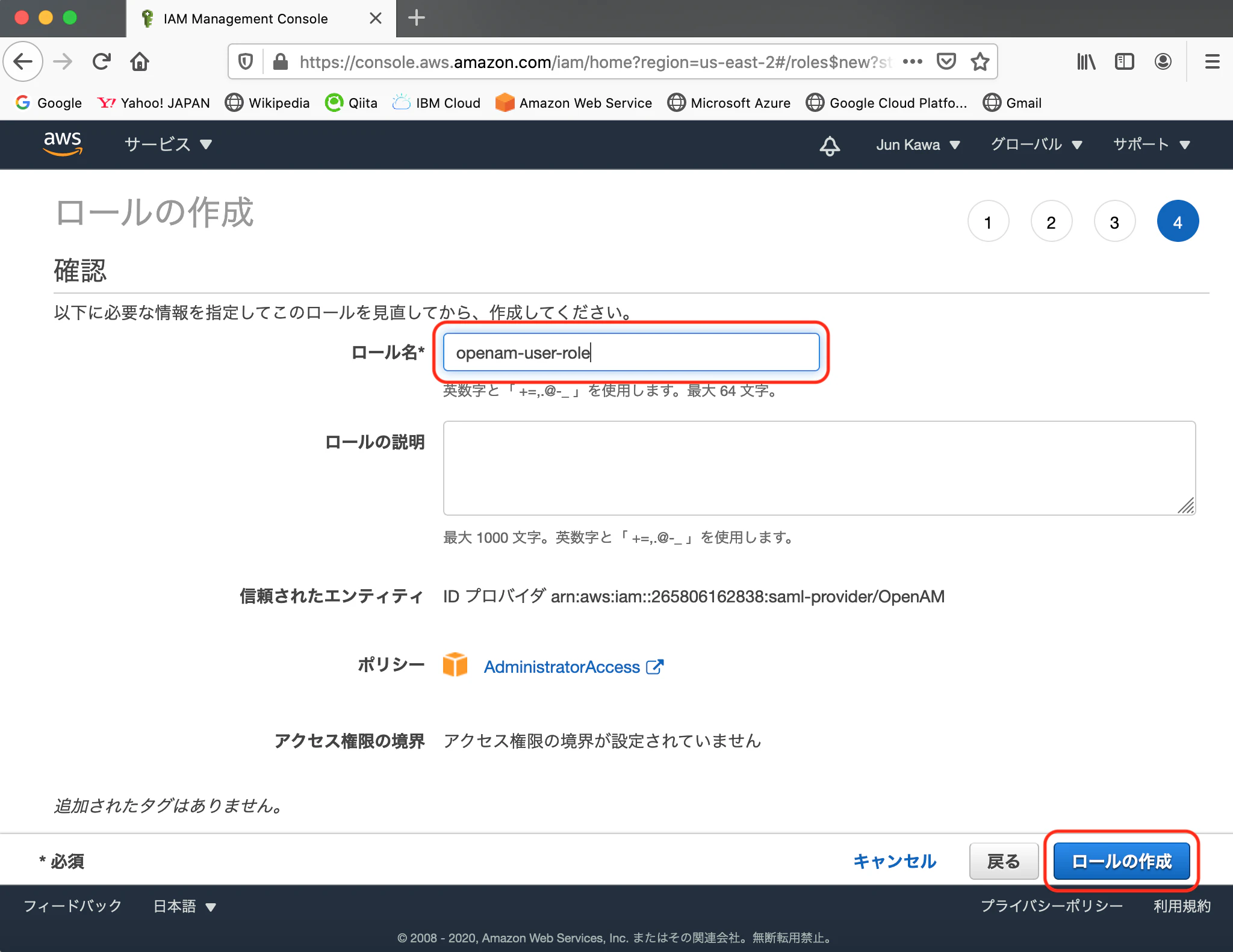The image size is (1233, 952).
Task: Open Qiita bookmark
Action: (351, 103)
